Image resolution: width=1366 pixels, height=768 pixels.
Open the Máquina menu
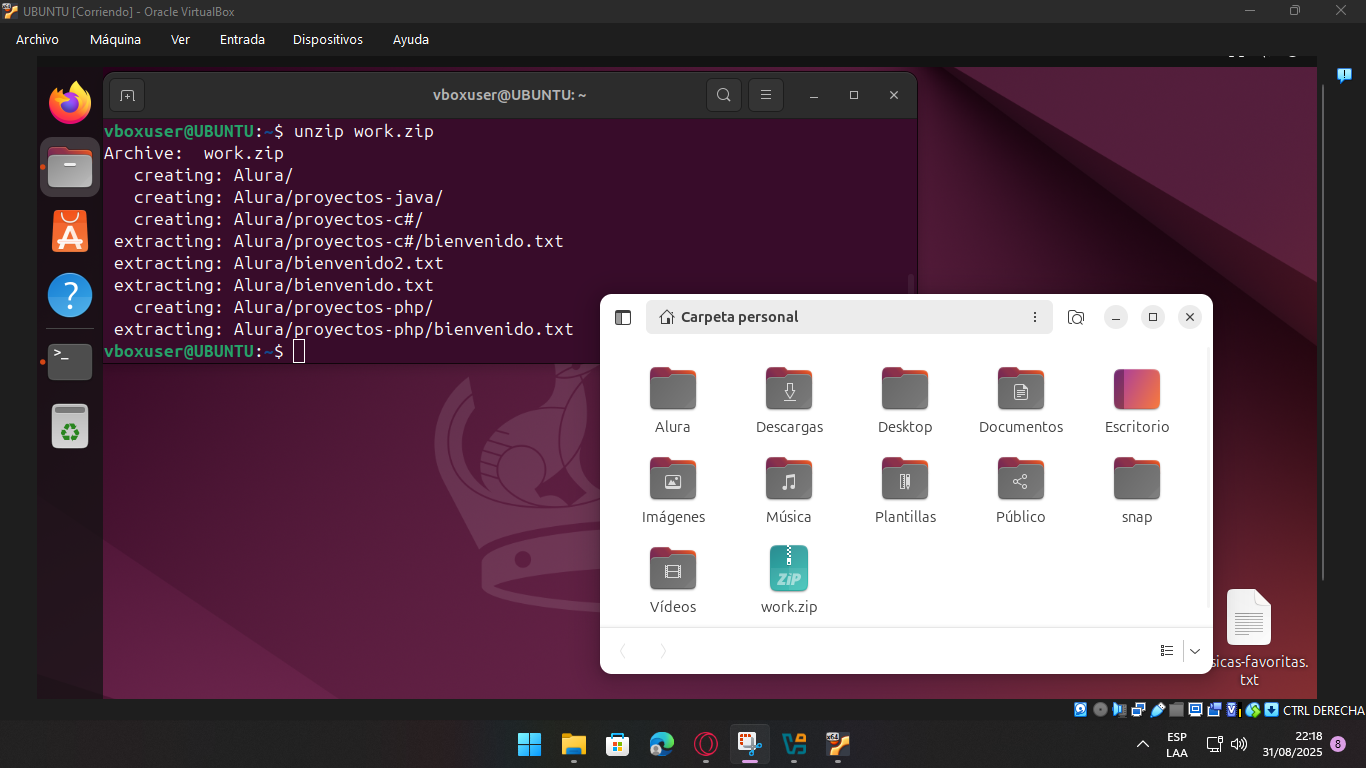(x=115, y=40)
